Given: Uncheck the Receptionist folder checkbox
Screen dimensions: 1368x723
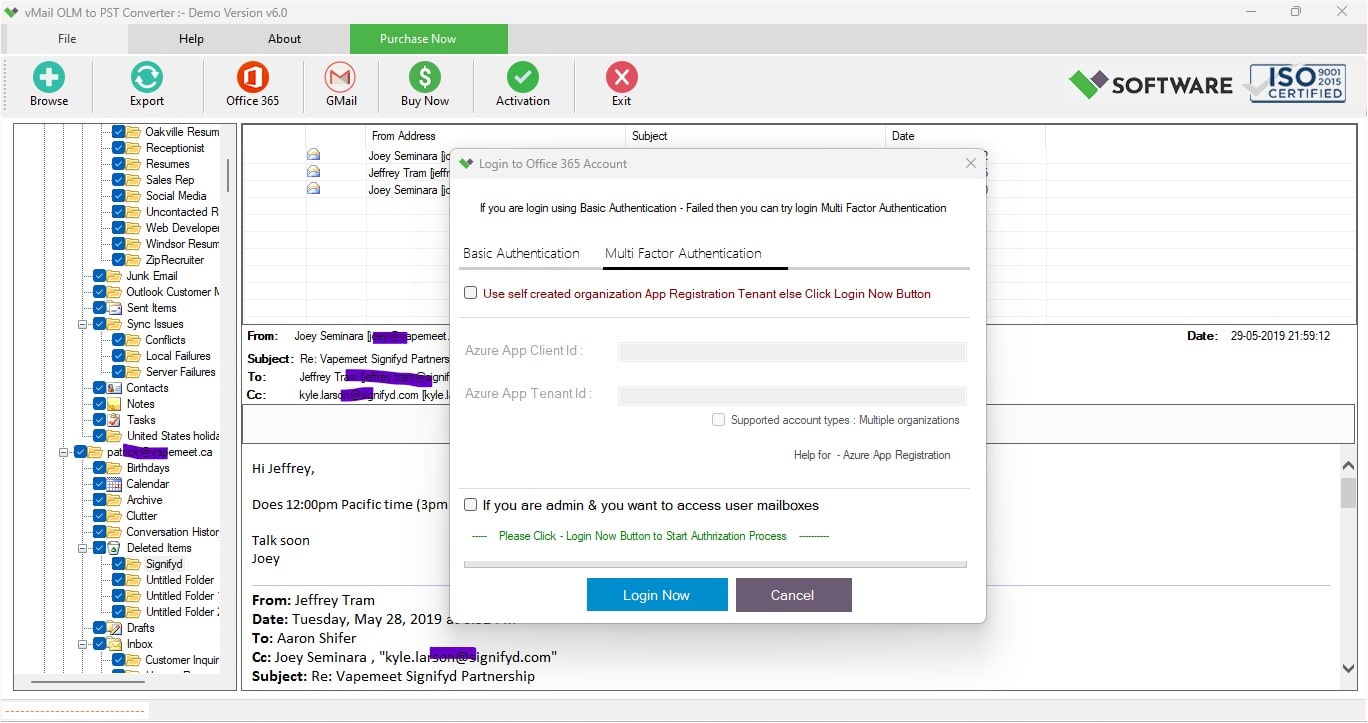Looking at the screenshot, I should [119, 148].
